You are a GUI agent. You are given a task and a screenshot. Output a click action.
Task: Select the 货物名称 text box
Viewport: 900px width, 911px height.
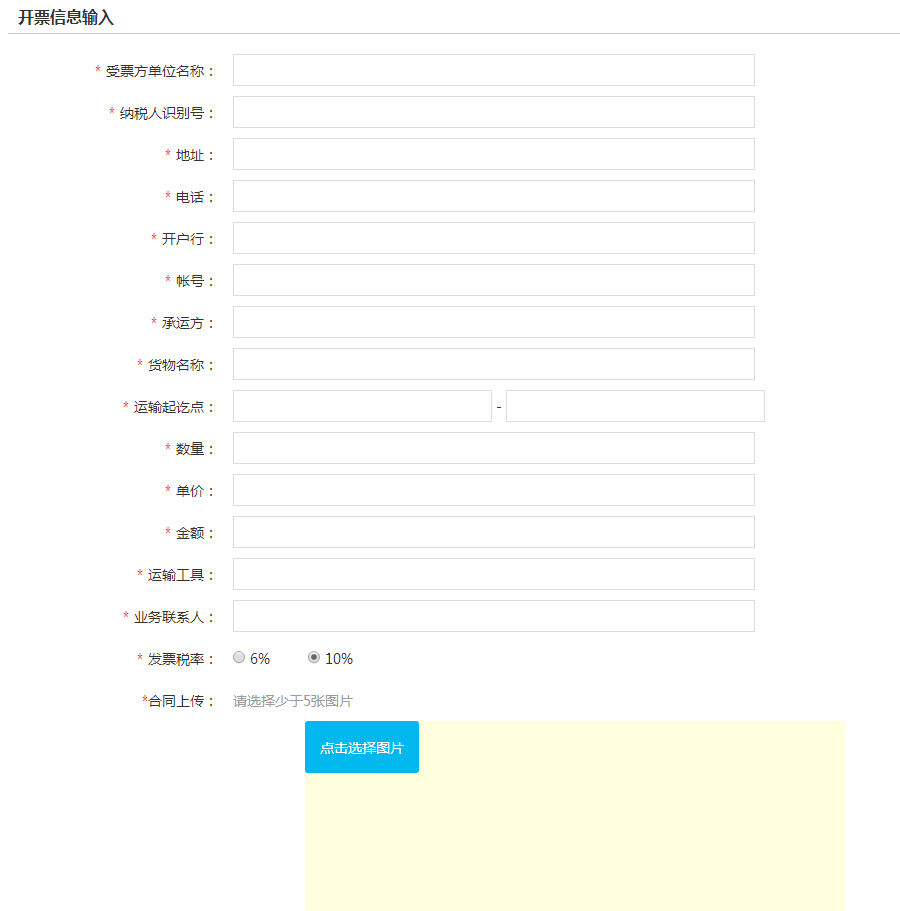pyautogui.click(x=494, y=364)
